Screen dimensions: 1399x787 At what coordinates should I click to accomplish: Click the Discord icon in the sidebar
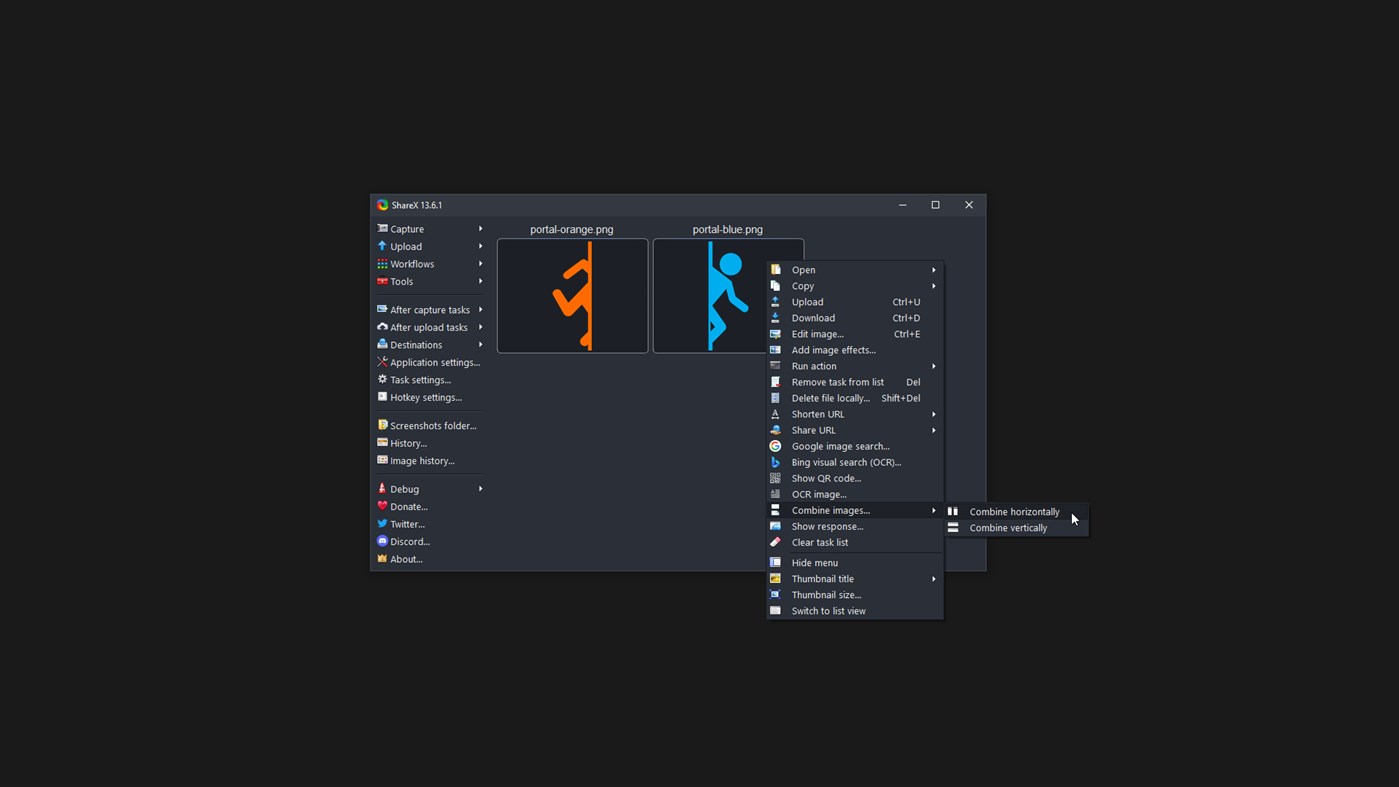[382, 541]
